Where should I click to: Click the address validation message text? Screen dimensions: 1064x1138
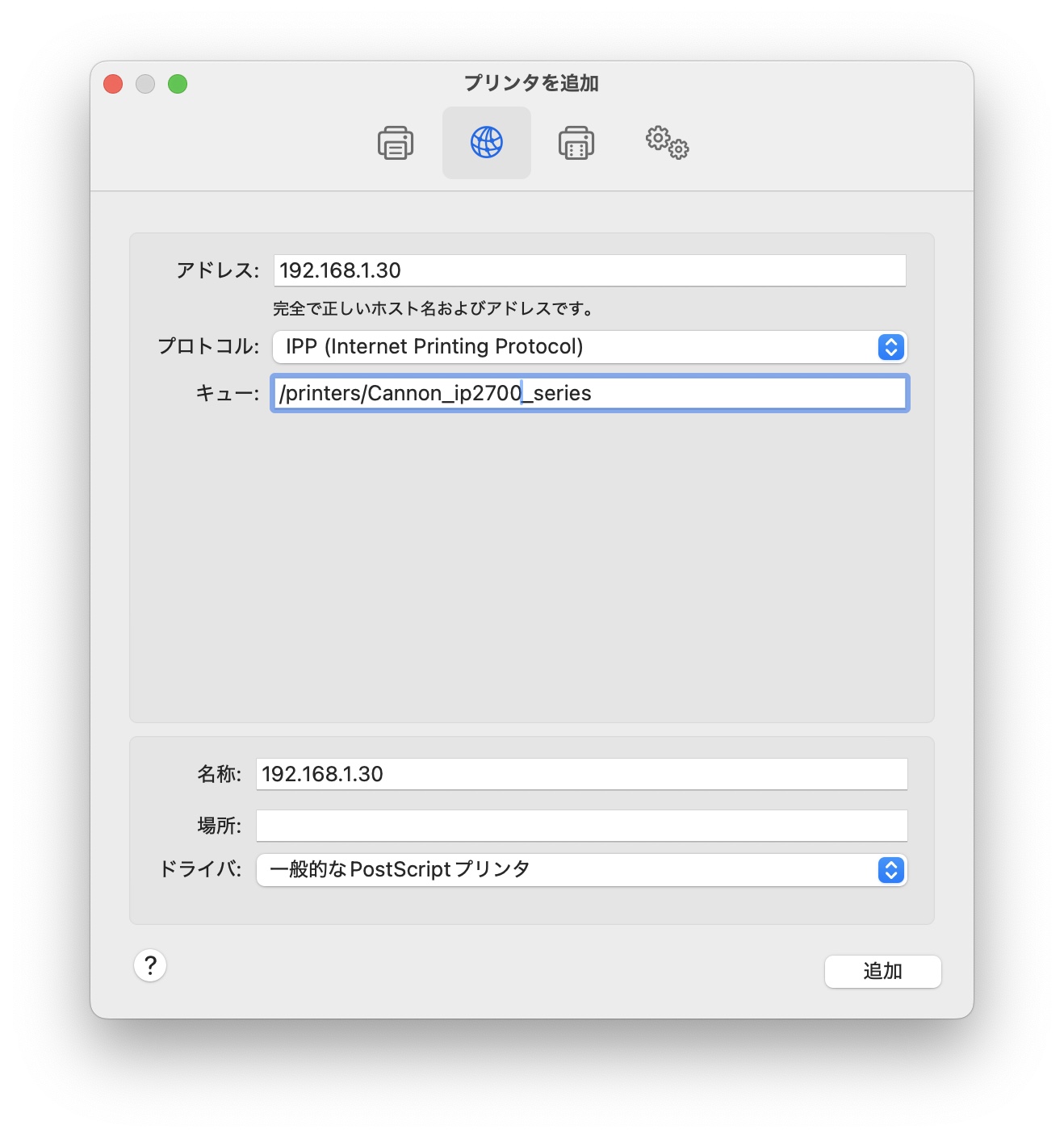click(x=434, y=308)
